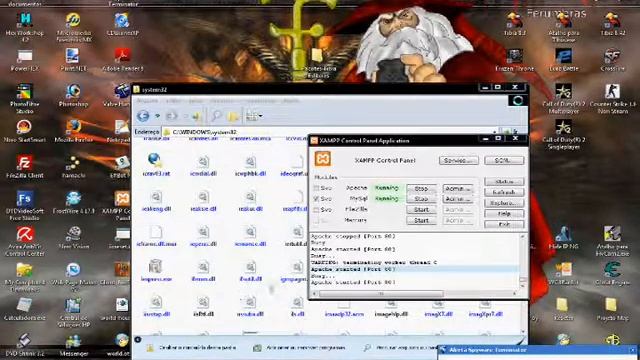The width and height of the screenshot is (640, 360).
Task: Open Apache Admin in XAMPP
Action: click(x=458, y=189)
